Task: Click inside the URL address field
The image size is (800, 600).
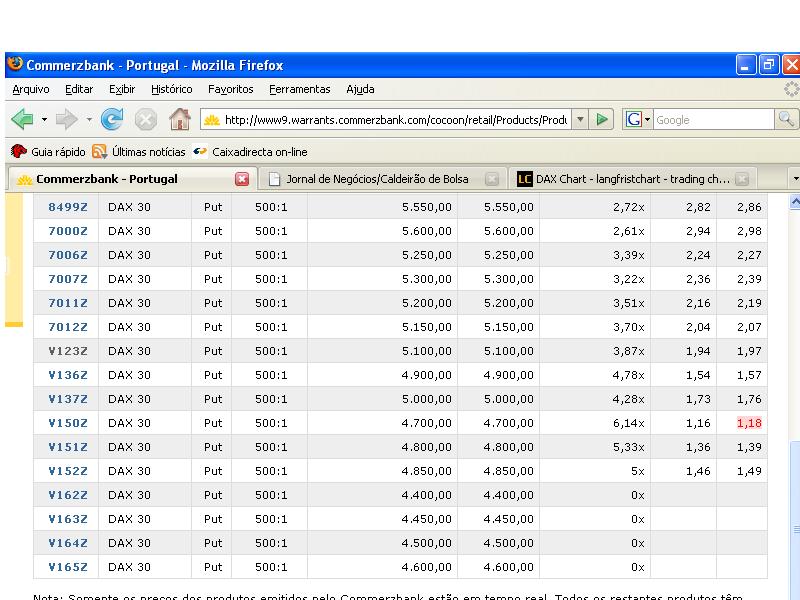Action: pos(396,120)
